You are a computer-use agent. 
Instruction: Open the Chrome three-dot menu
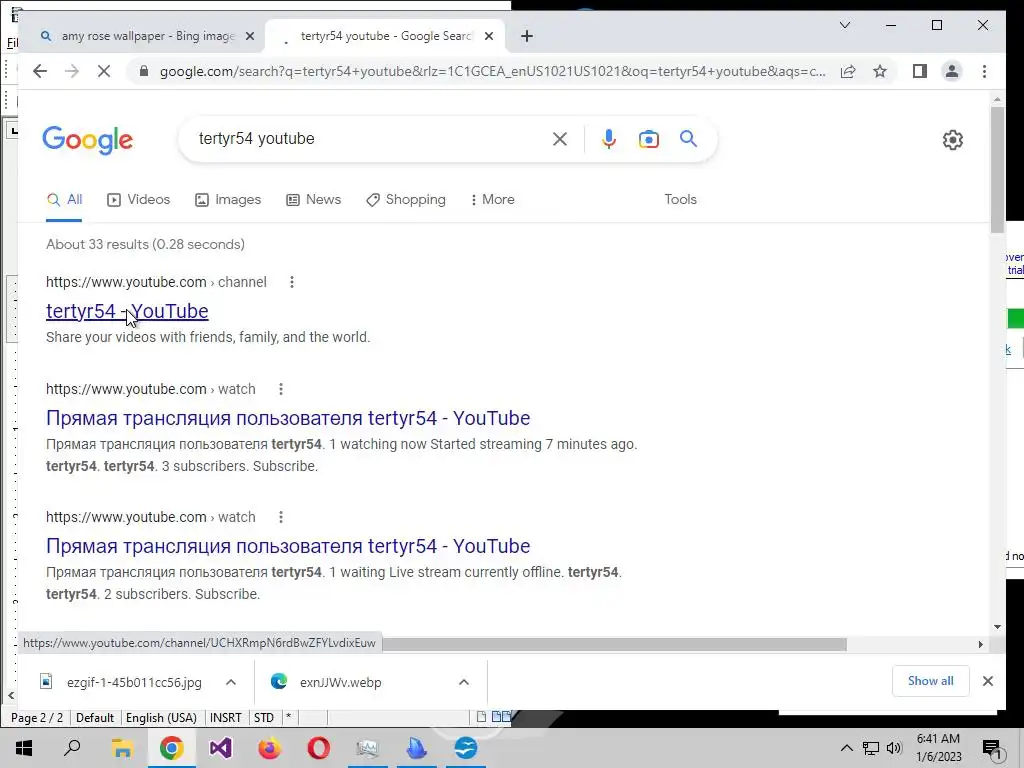[x=984, y=71]
